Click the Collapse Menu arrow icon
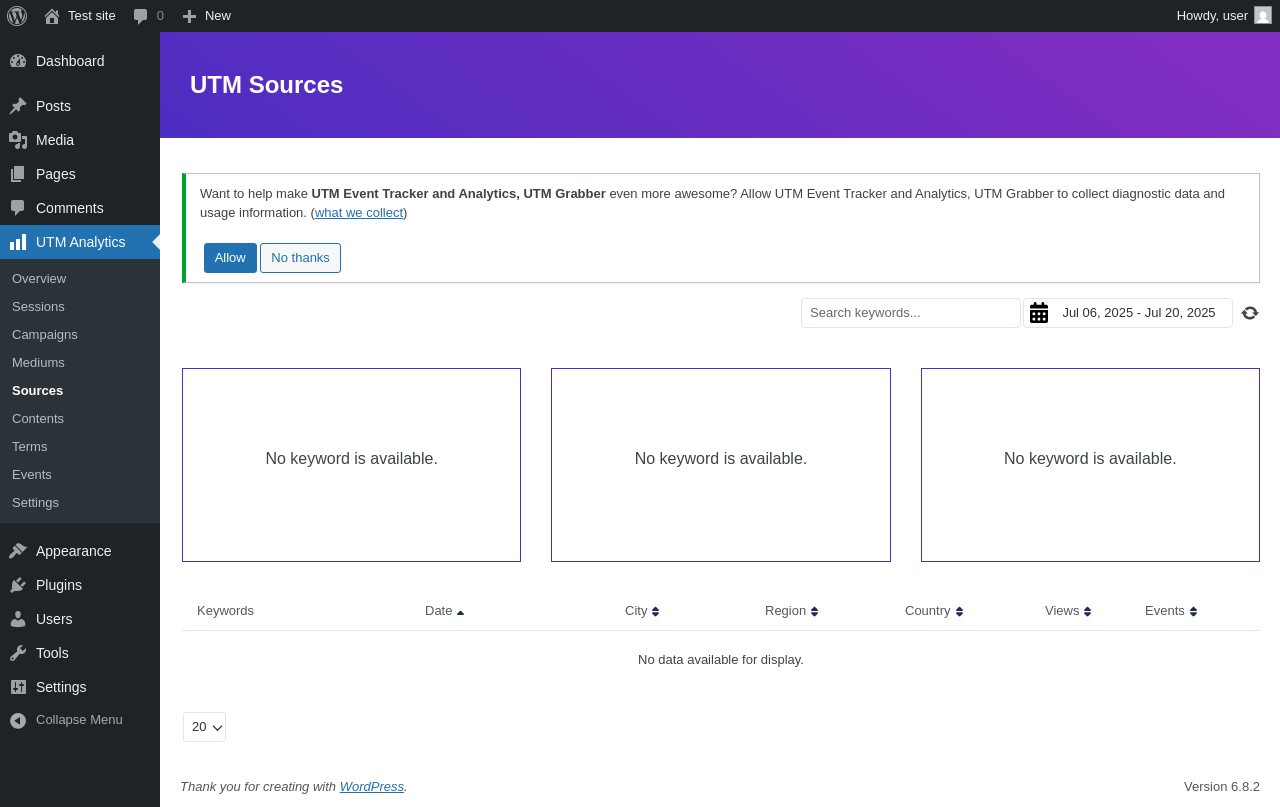1280x807 pixels. coord(18,720)
